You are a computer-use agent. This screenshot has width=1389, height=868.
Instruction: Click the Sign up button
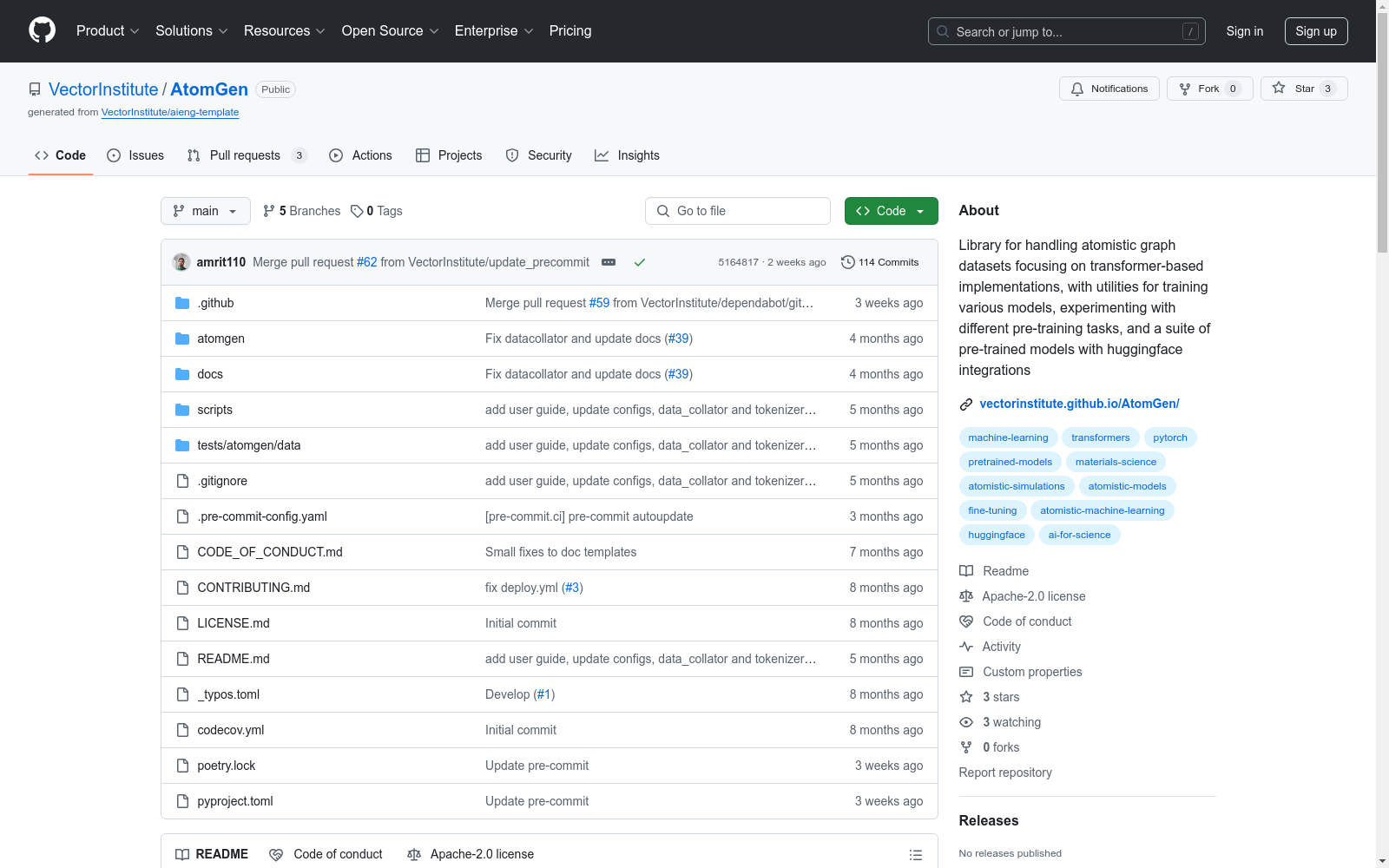[1316, 31]
